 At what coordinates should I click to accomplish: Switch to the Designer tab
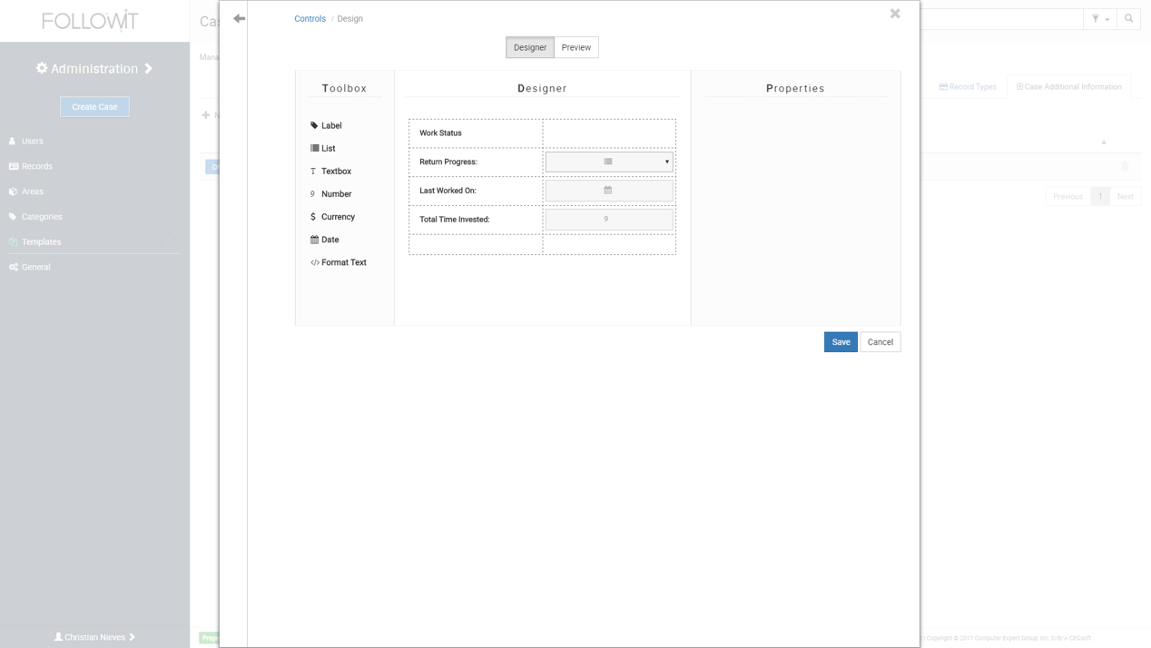tap(529, 47)
